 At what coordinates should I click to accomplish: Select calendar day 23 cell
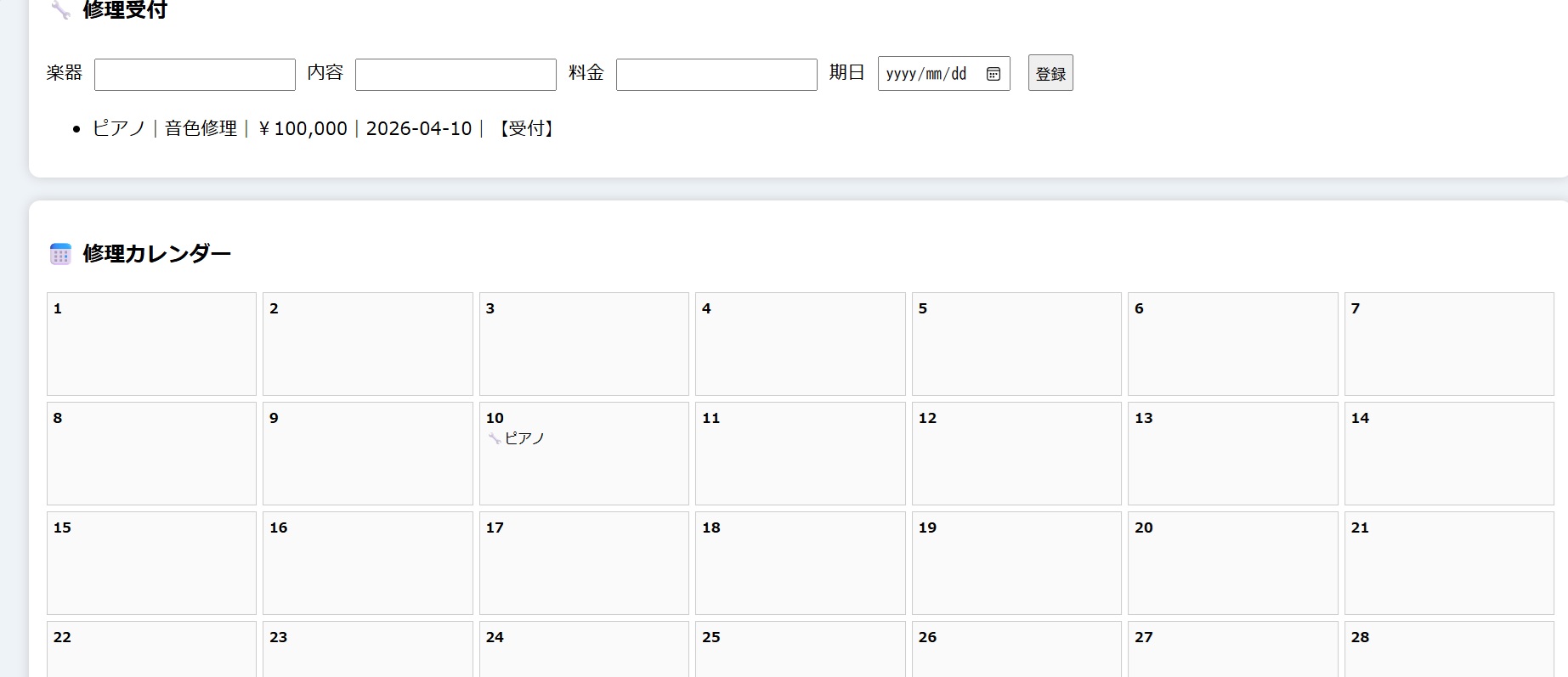click(367, 650)
